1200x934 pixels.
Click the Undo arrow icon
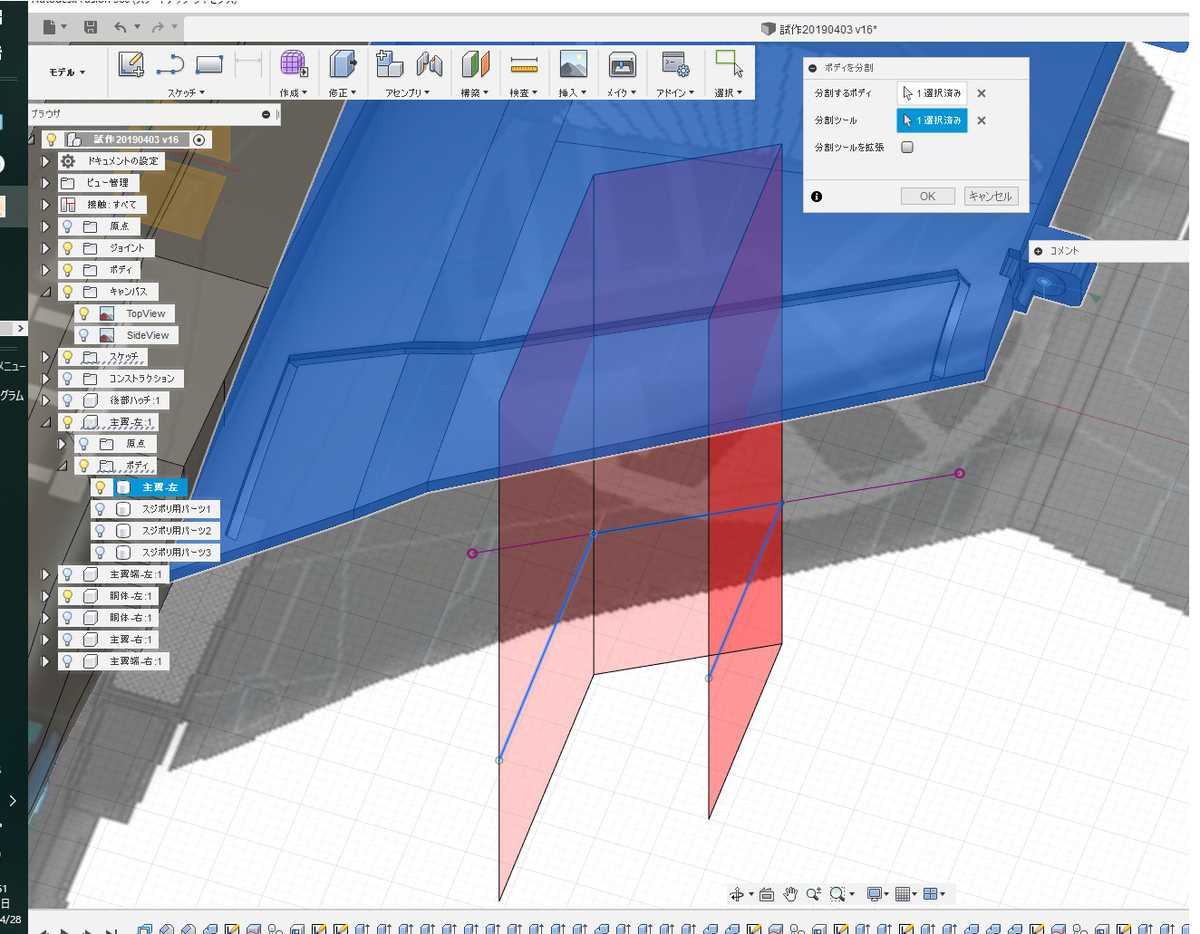pyautogui.click(x=120, y=28)
